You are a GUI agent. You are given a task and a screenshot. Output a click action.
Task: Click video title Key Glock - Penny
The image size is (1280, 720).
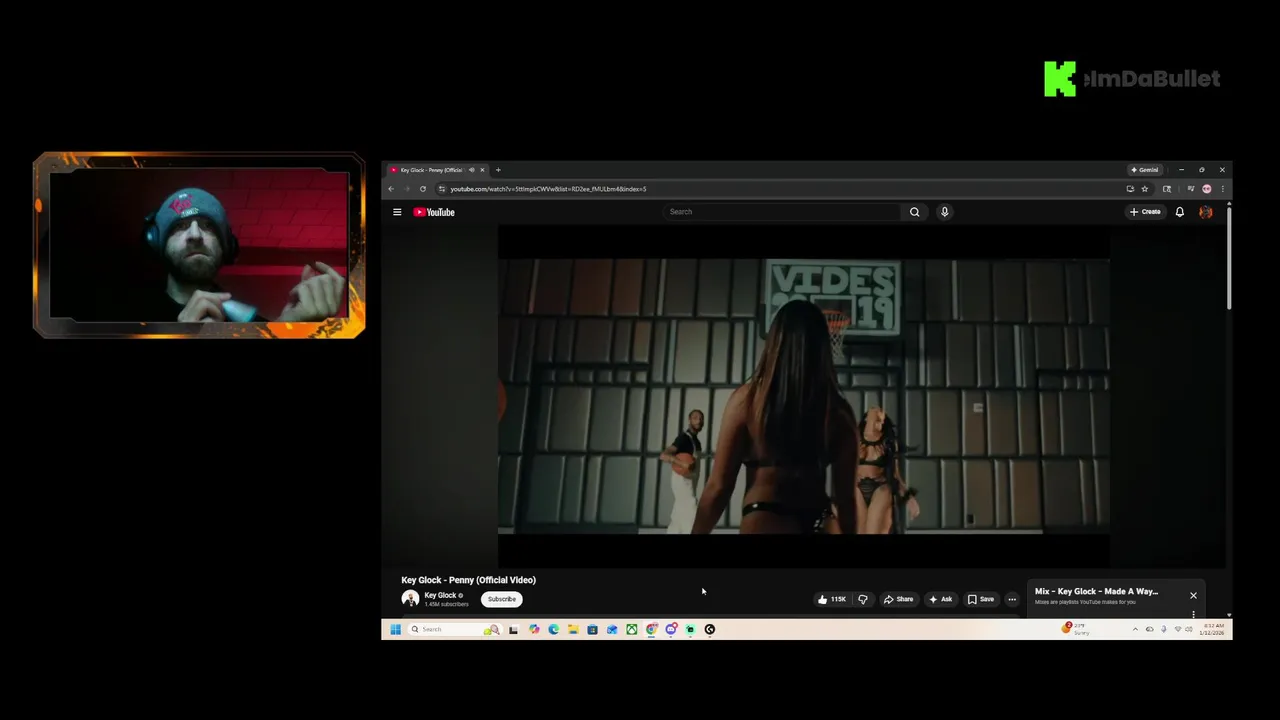pos(468,580)
